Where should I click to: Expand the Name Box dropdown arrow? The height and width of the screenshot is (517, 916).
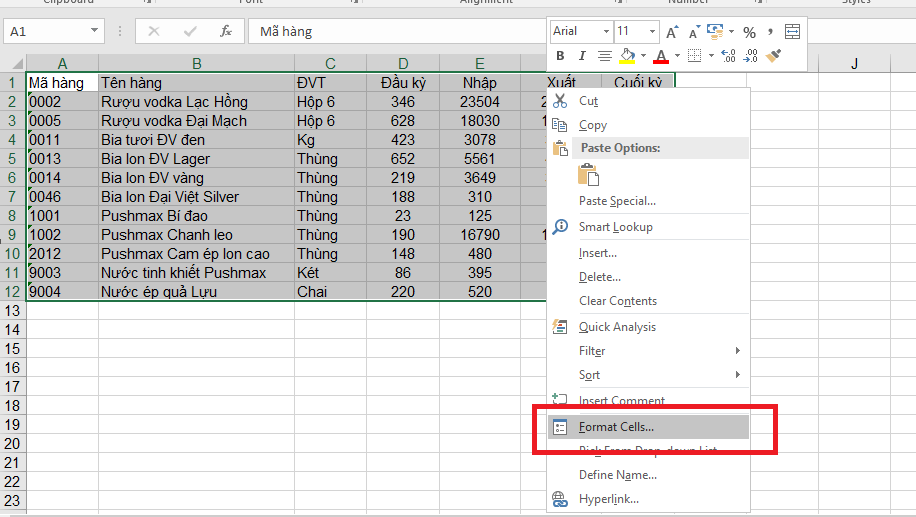point(93,32)
